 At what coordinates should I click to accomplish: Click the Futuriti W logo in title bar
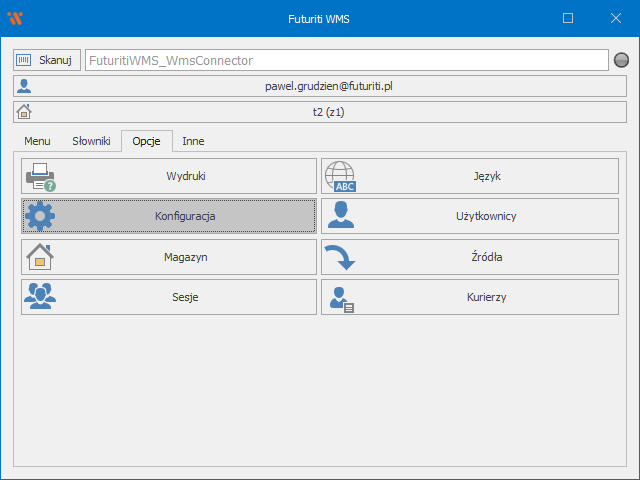(14, 18)
